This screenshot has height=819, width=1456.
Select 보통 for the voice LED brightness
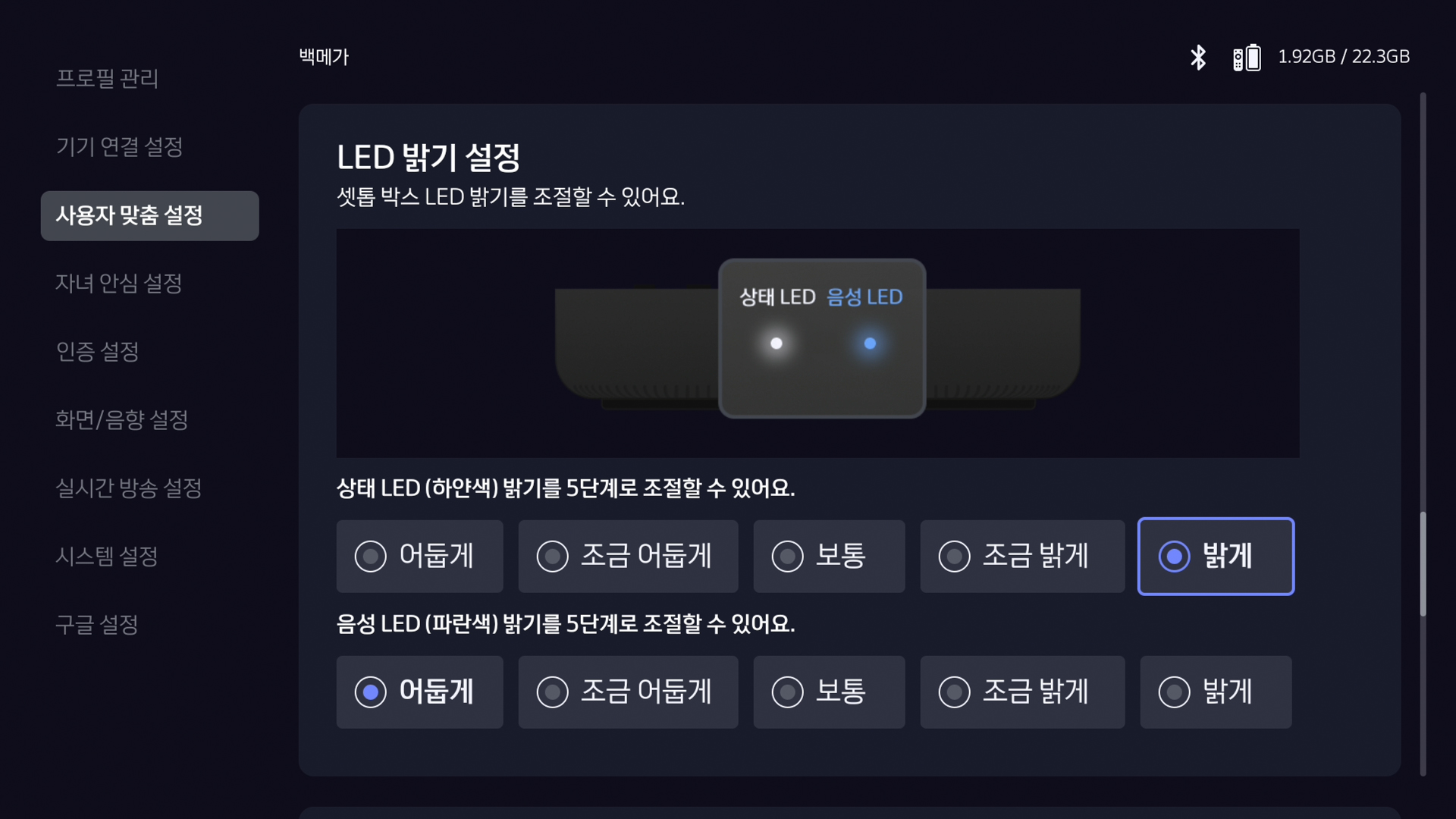[829, 692]
